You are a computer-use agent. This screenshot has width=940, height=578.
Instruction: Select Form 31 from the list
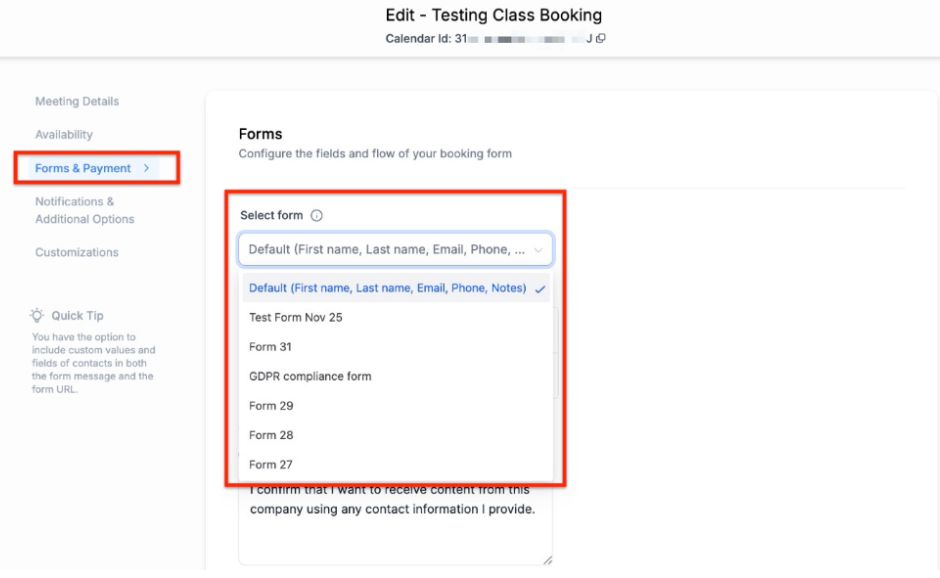[270, 347]
